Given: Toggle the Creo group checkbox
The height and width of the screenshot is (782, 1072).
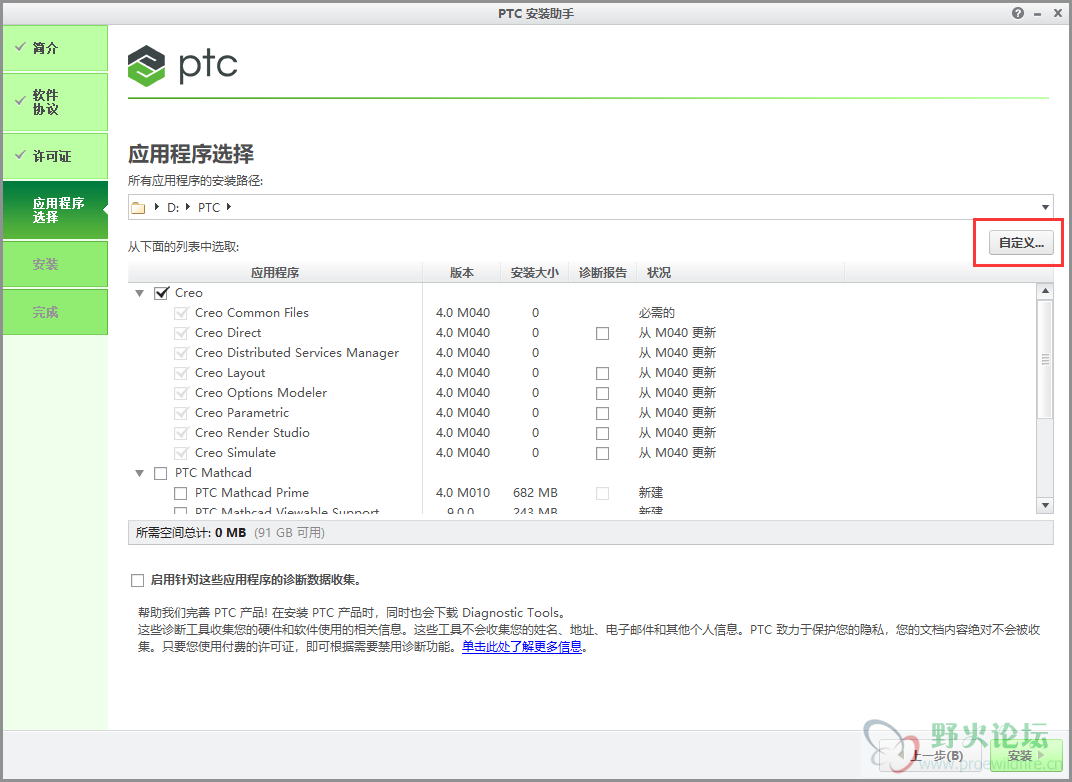Looking at the screenshot, I should [161, 293].
